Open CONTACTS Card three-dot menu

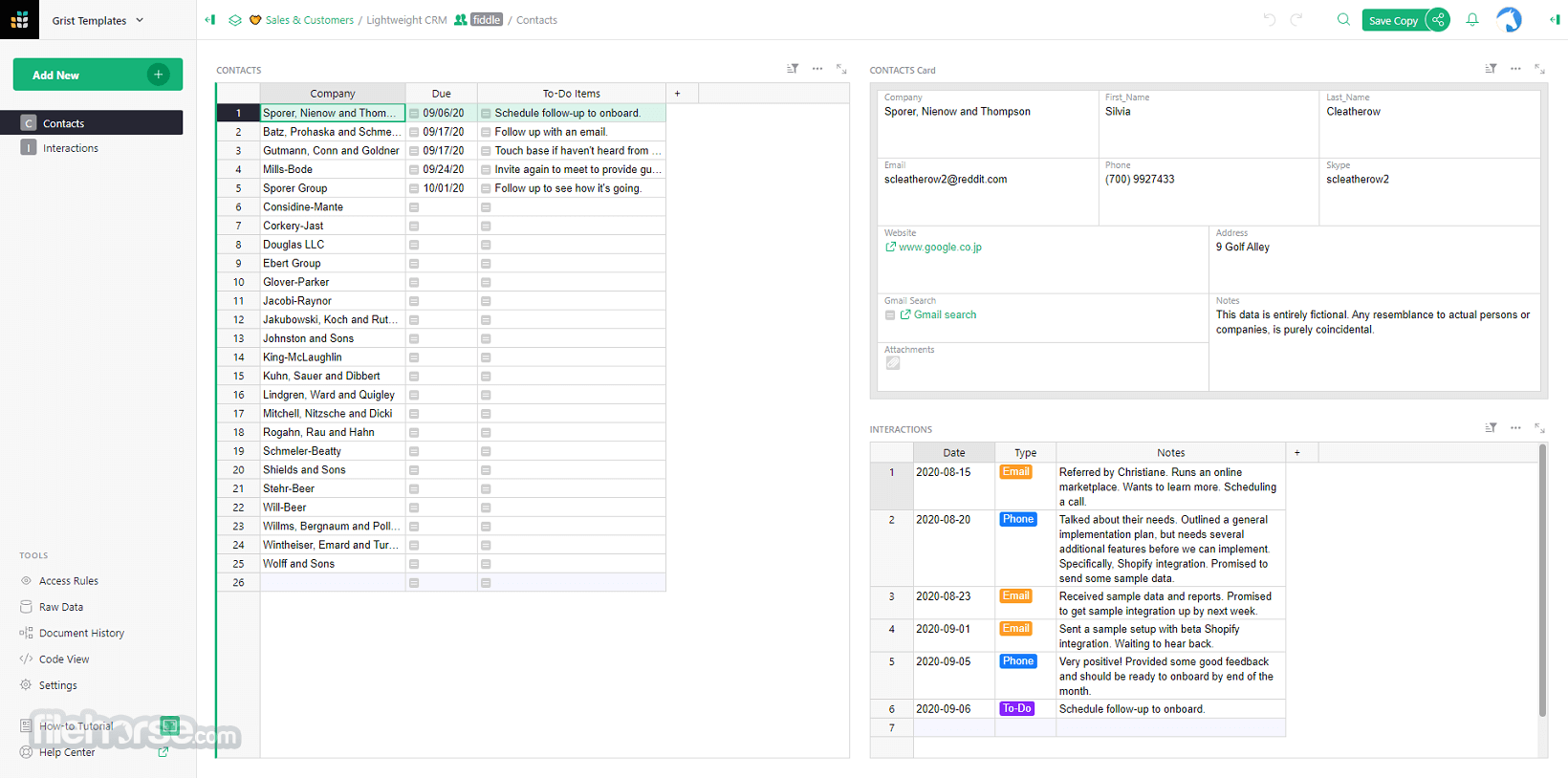point(1515,69)
